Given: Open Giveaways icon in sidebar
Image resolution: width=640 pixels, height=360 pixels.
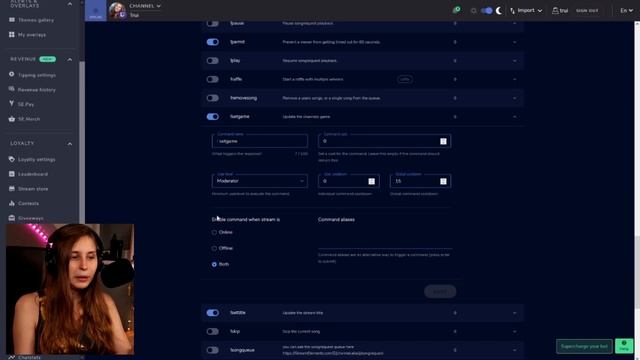Looking at the screenshot, I should pyautogui.click(x=11, y=218).
